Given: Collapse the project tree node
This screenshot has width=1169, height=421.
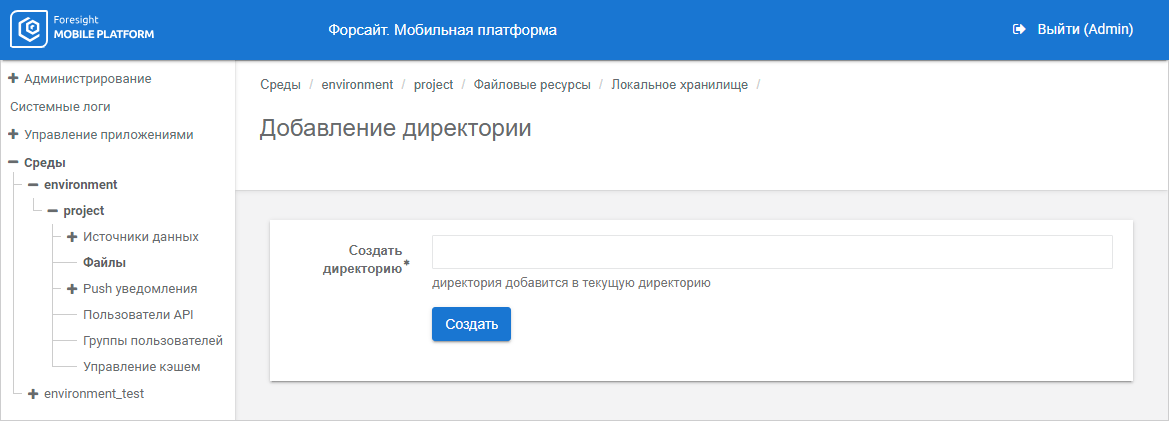Looking at the screenshot, I should pos(53,211).
